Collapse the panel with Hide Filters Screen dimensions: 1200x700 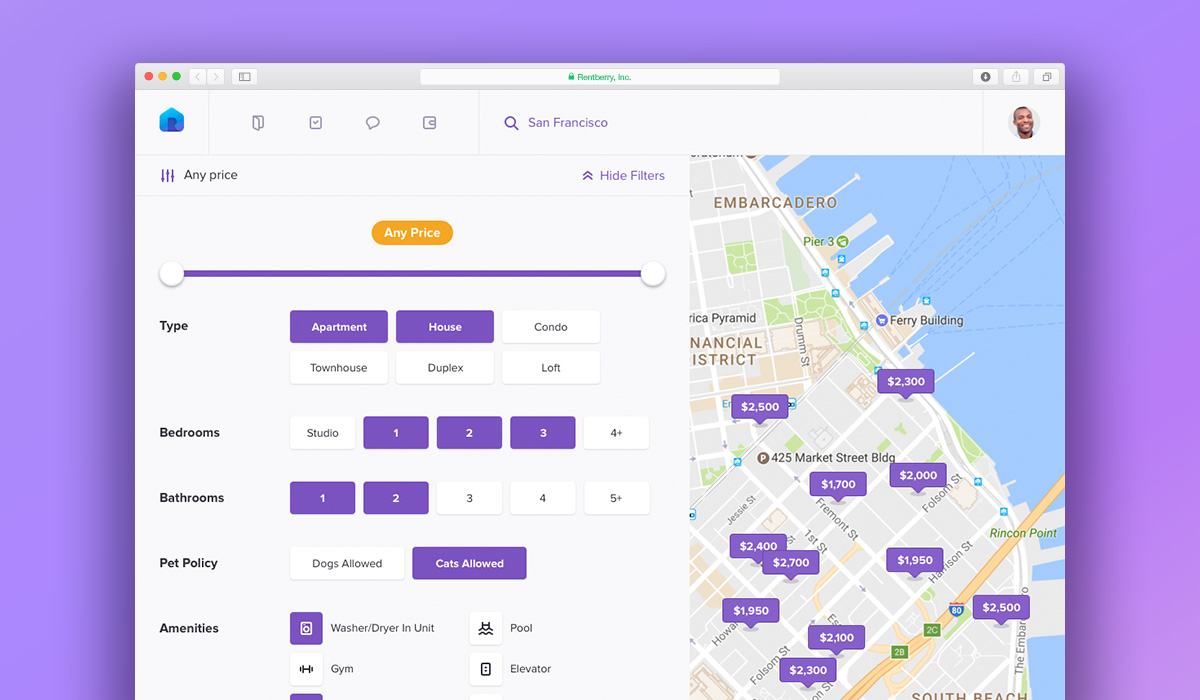point(623,176)
